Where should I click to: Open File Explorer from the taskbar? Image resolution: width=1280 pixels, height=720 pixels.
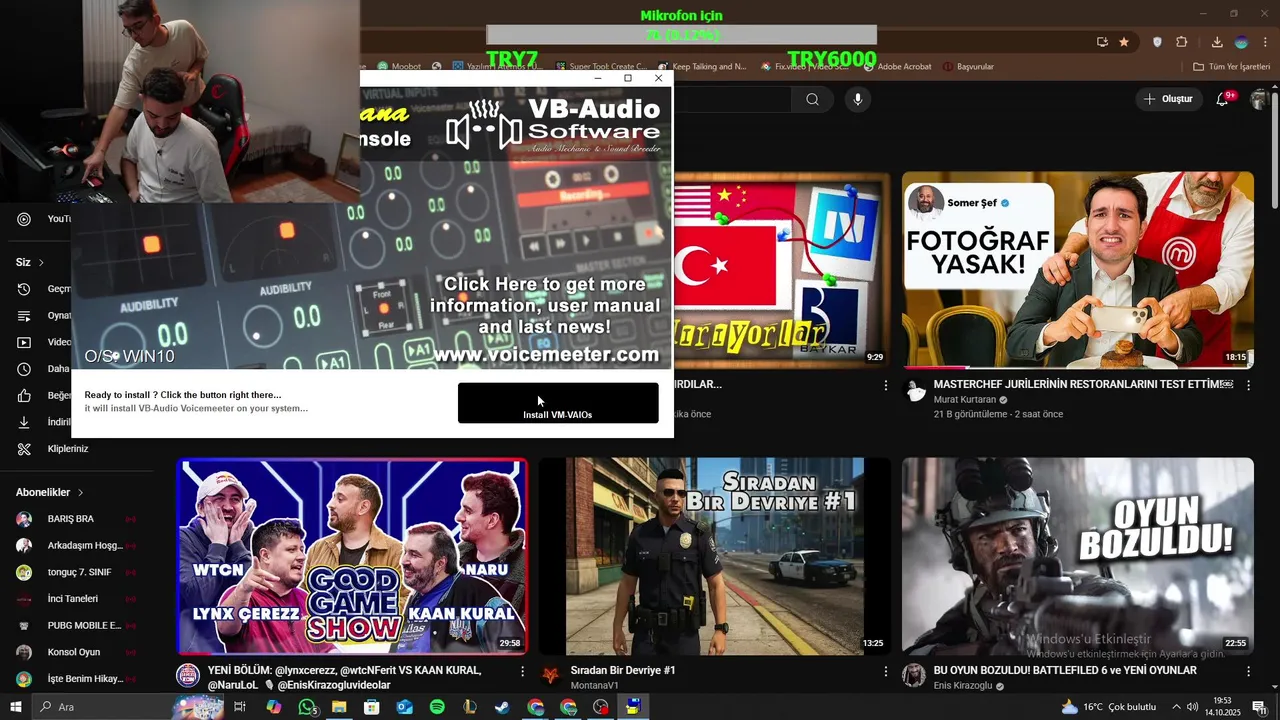coord(339,707)
